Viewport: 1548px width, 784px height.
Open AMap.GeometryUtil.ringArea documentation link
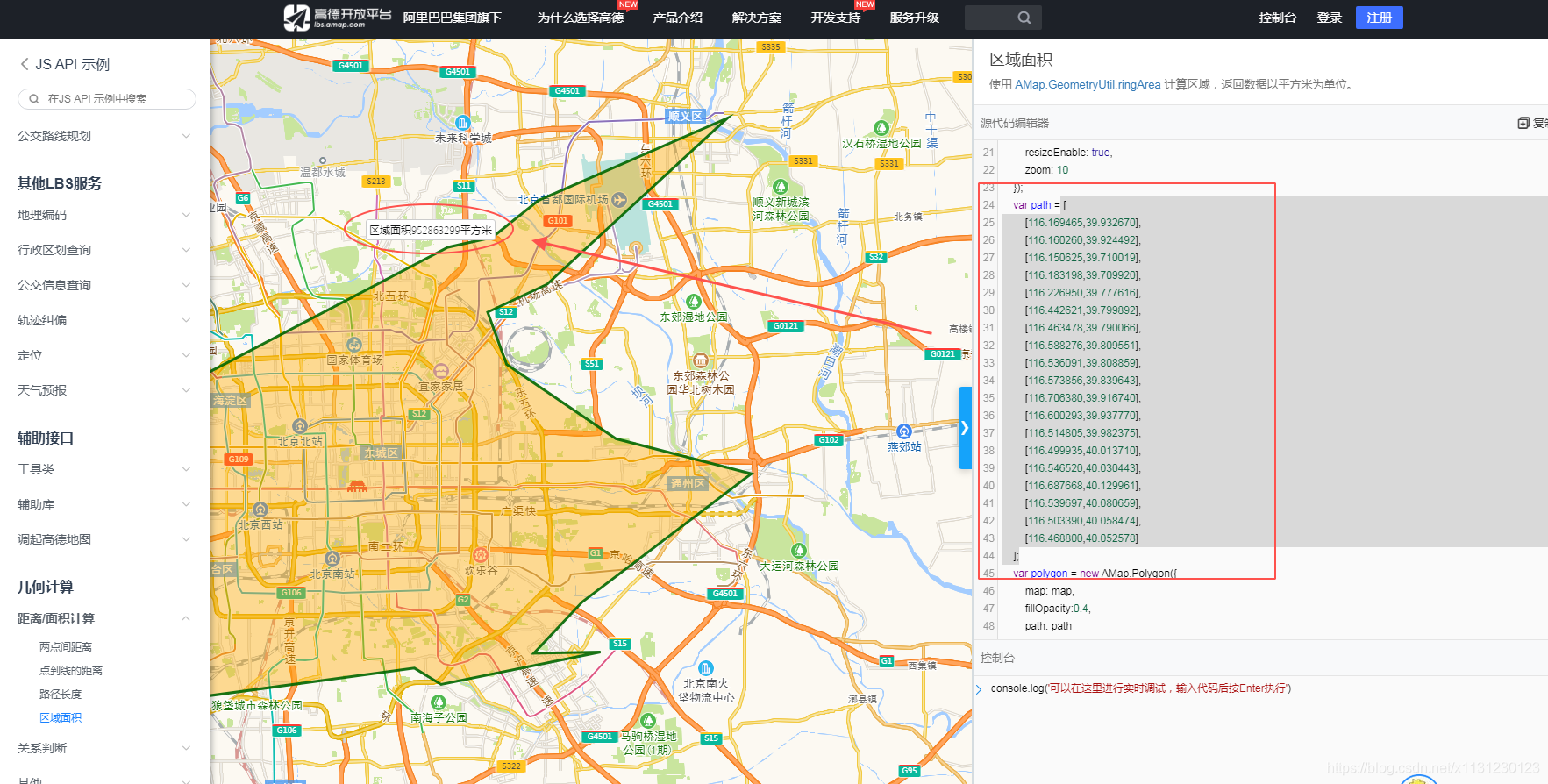[x=1088, y=85]
